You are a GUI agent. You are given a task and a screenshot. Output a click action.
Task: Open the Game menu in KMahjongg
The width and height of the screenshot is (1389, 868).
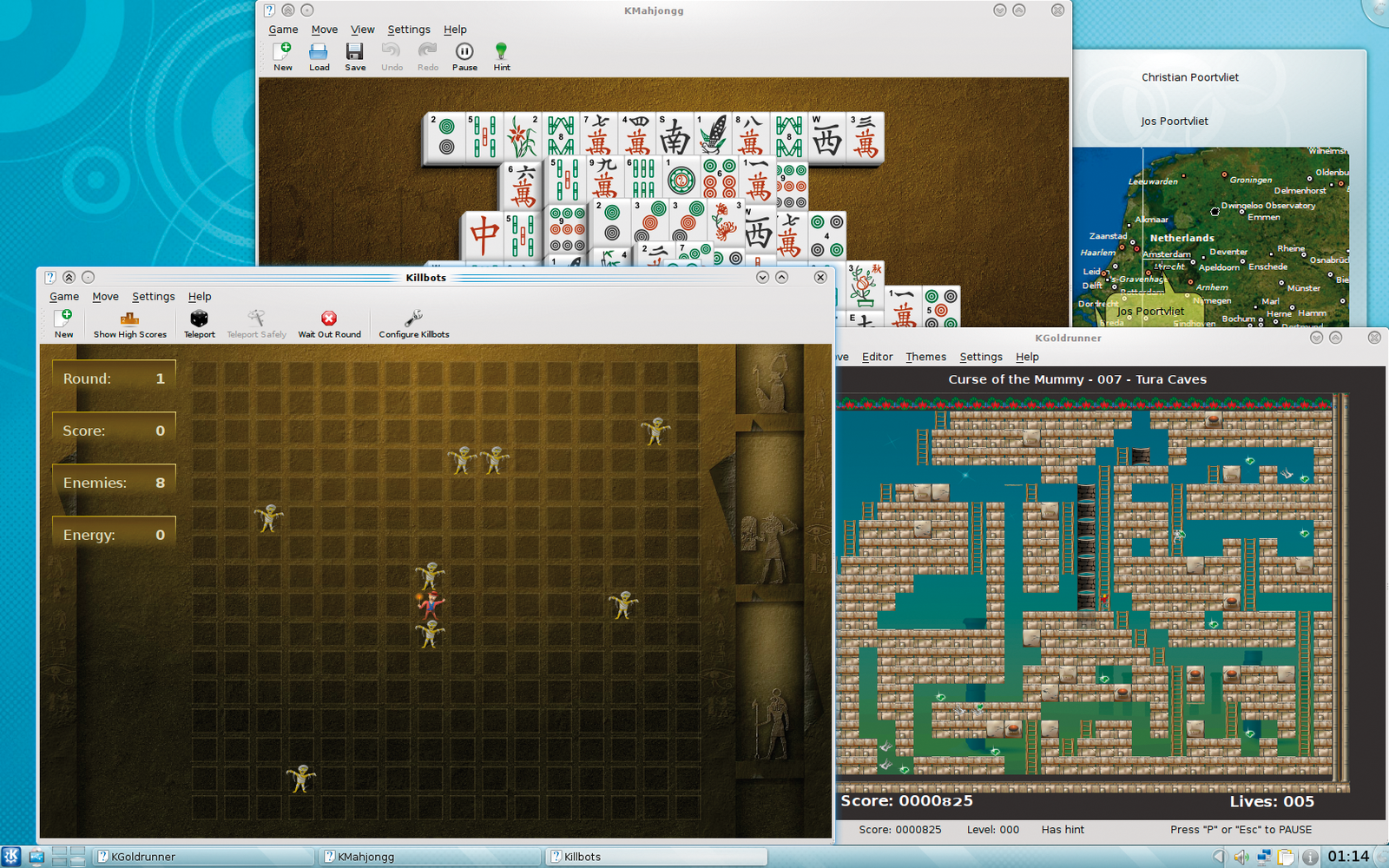283,30
